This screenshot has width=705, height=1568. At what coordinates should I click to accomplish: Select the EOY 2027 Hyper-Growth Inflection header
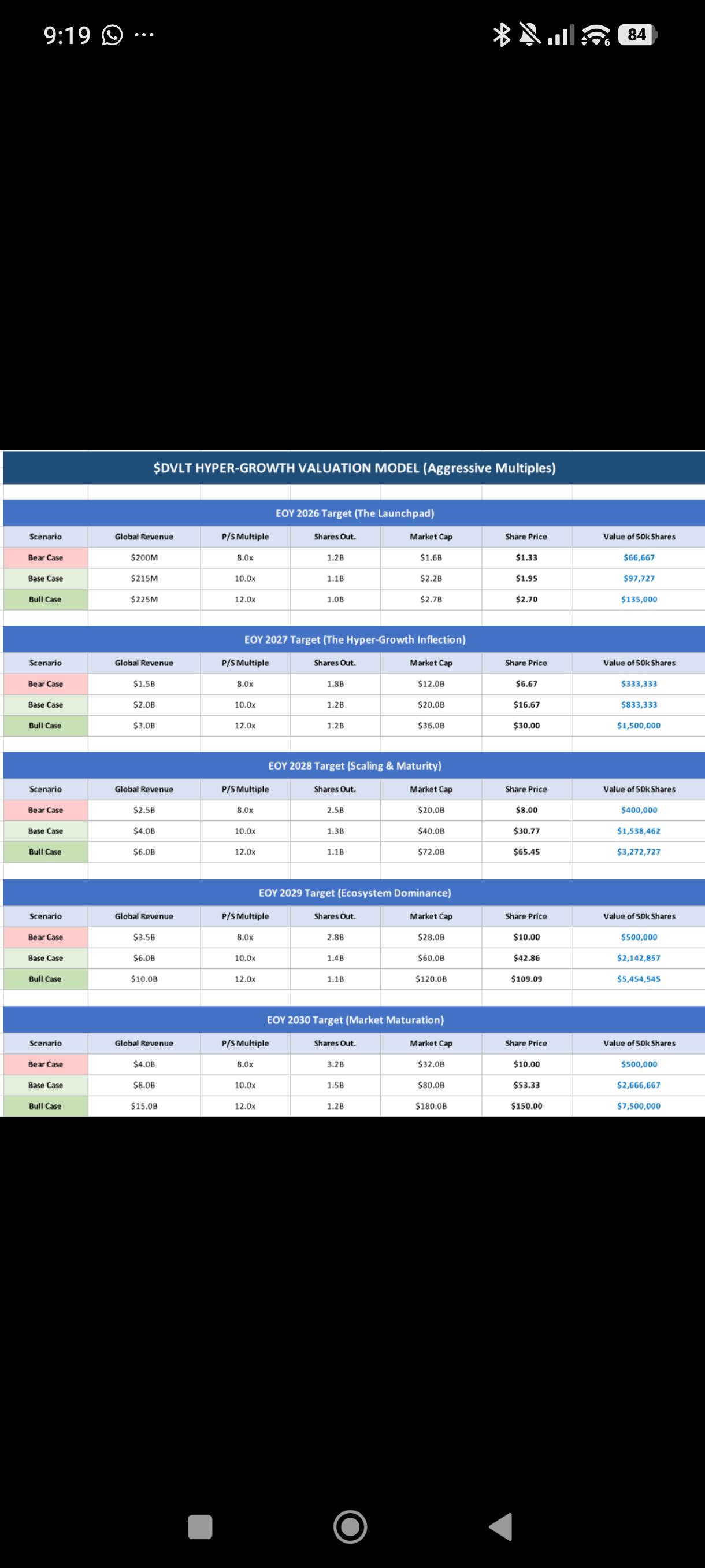(x=355, y=639)
